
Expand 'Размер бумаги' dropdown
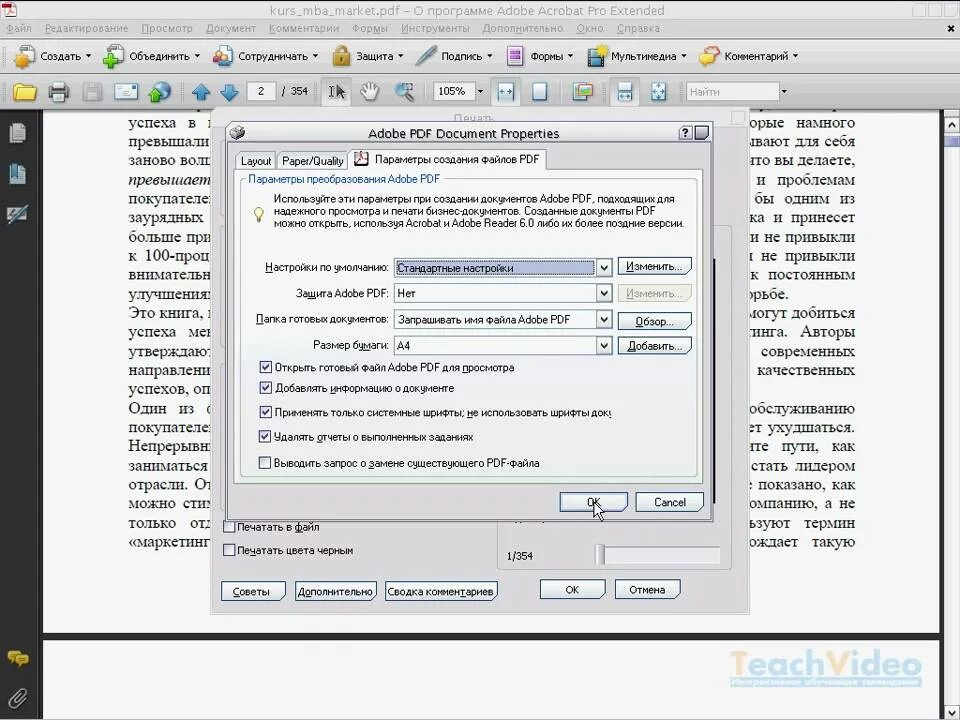[x=604, y=345]
